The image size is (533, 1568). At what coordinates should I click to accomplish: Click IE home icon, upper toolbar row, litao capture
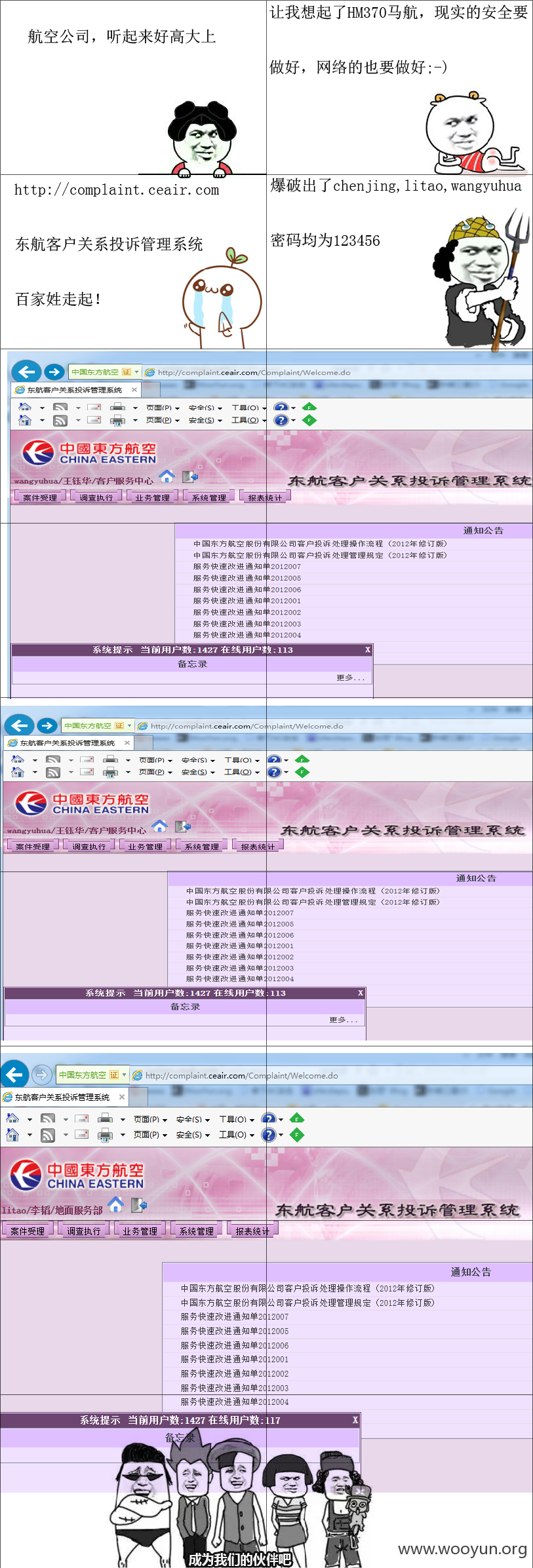12,1119
